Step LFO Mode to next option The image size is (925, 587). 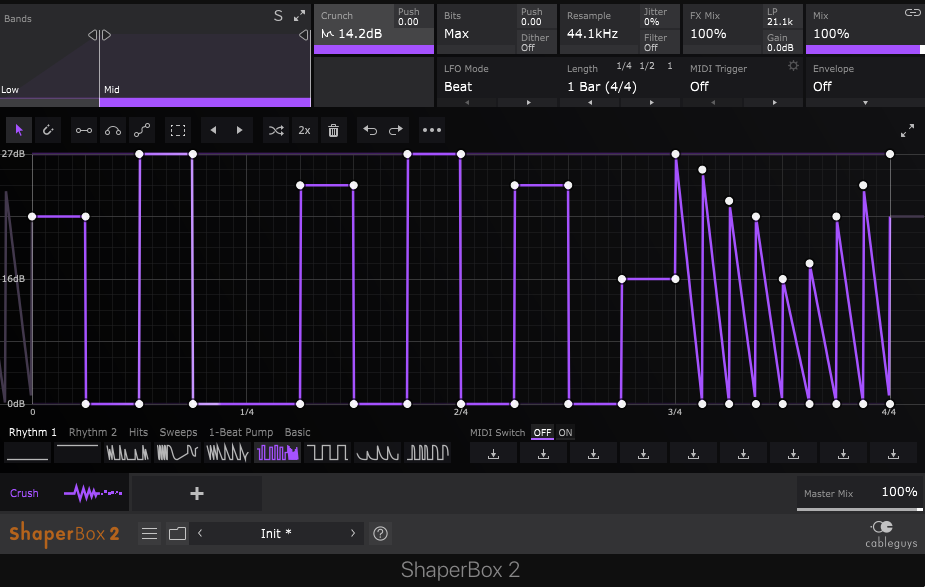coord(529,103)
